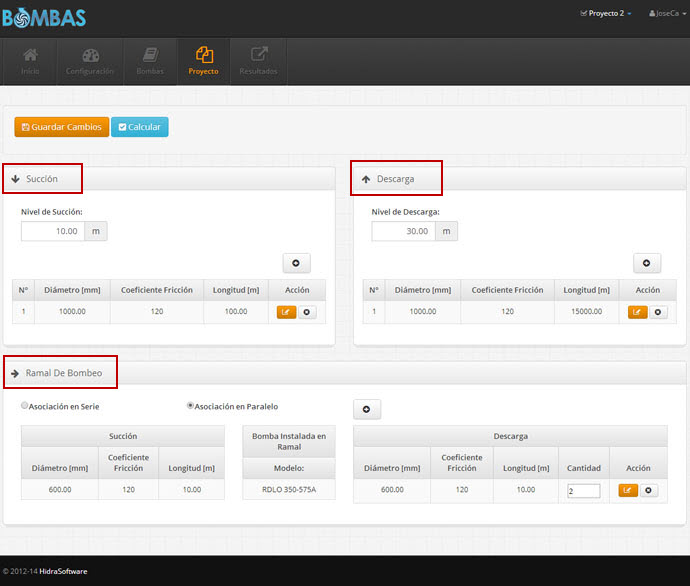Click the delete icon in Descarga table row
The height and width of the screenshot is (586, 690).
[x=658, y=312]
